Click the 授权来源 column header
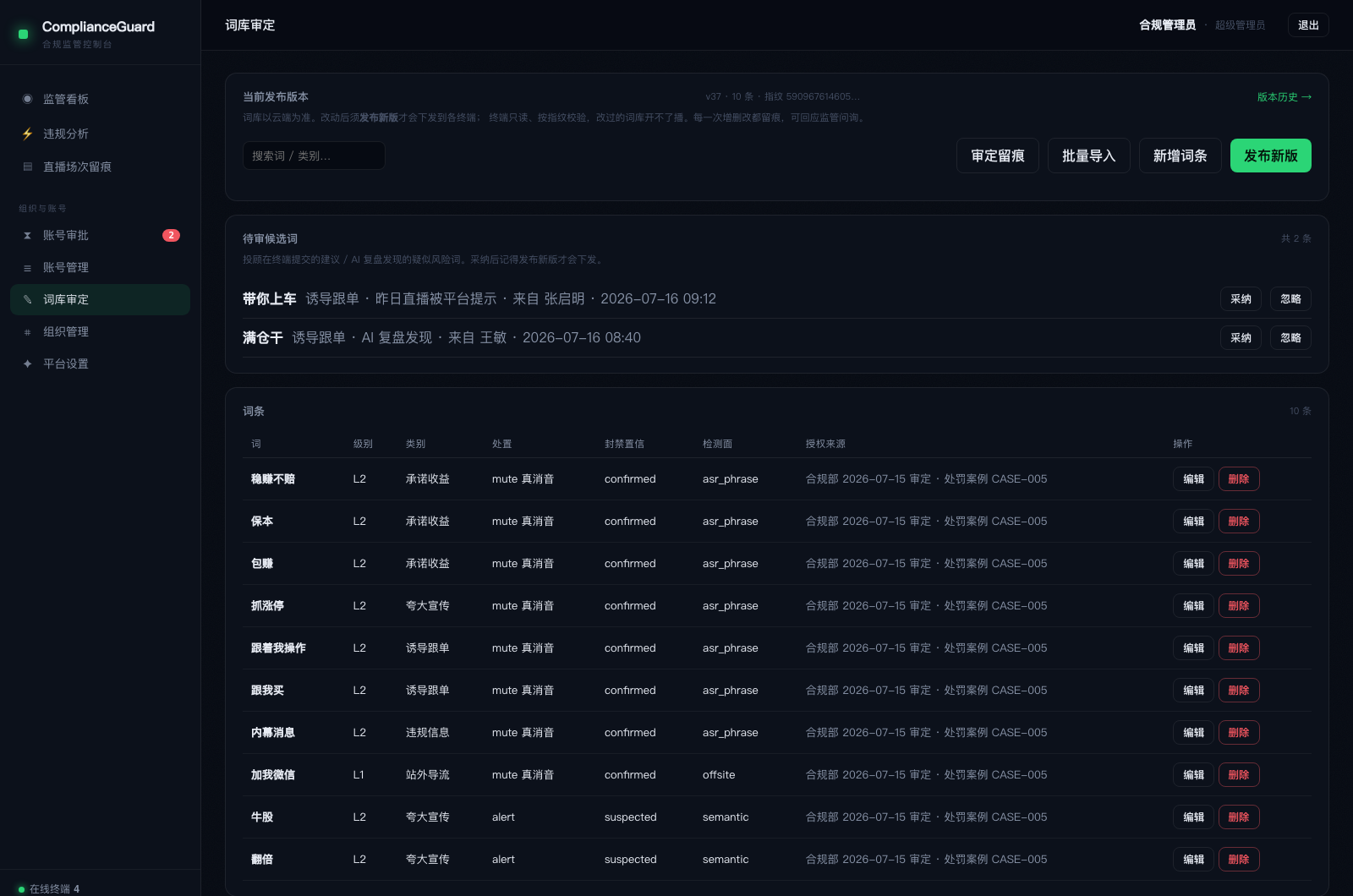This screenshot has height=896, width=1353. [x=825, y=444]
